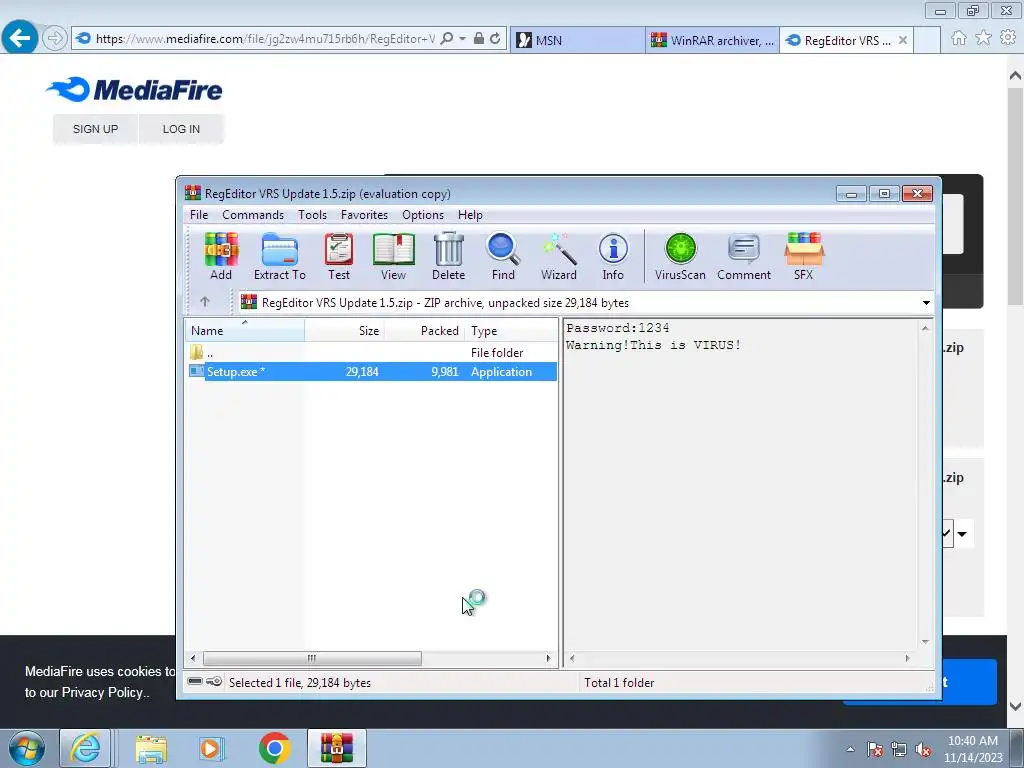Refresh the MediaFire page

pos(495,39)
